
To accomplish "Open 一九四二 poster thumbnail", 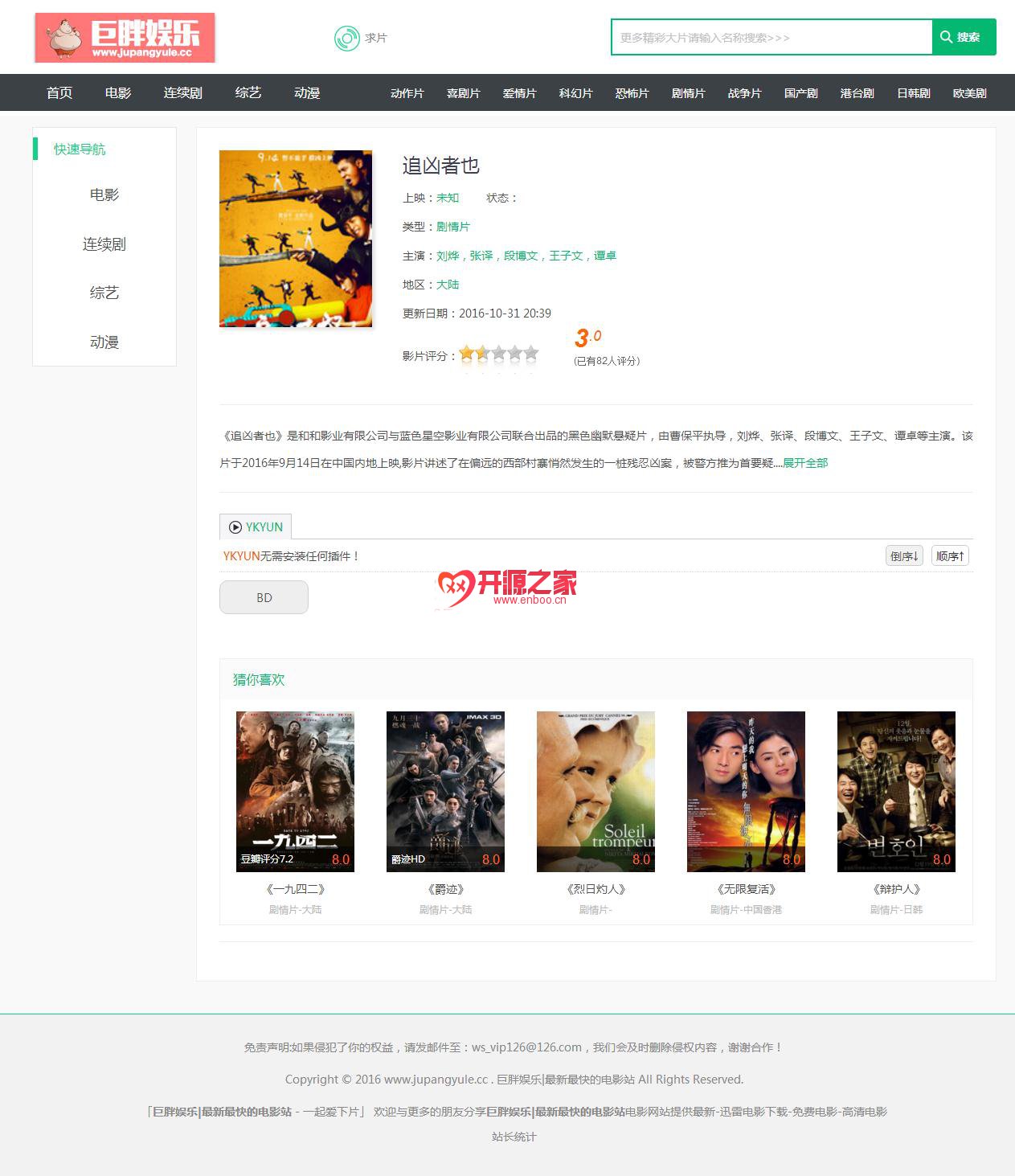I will (295, 792).
